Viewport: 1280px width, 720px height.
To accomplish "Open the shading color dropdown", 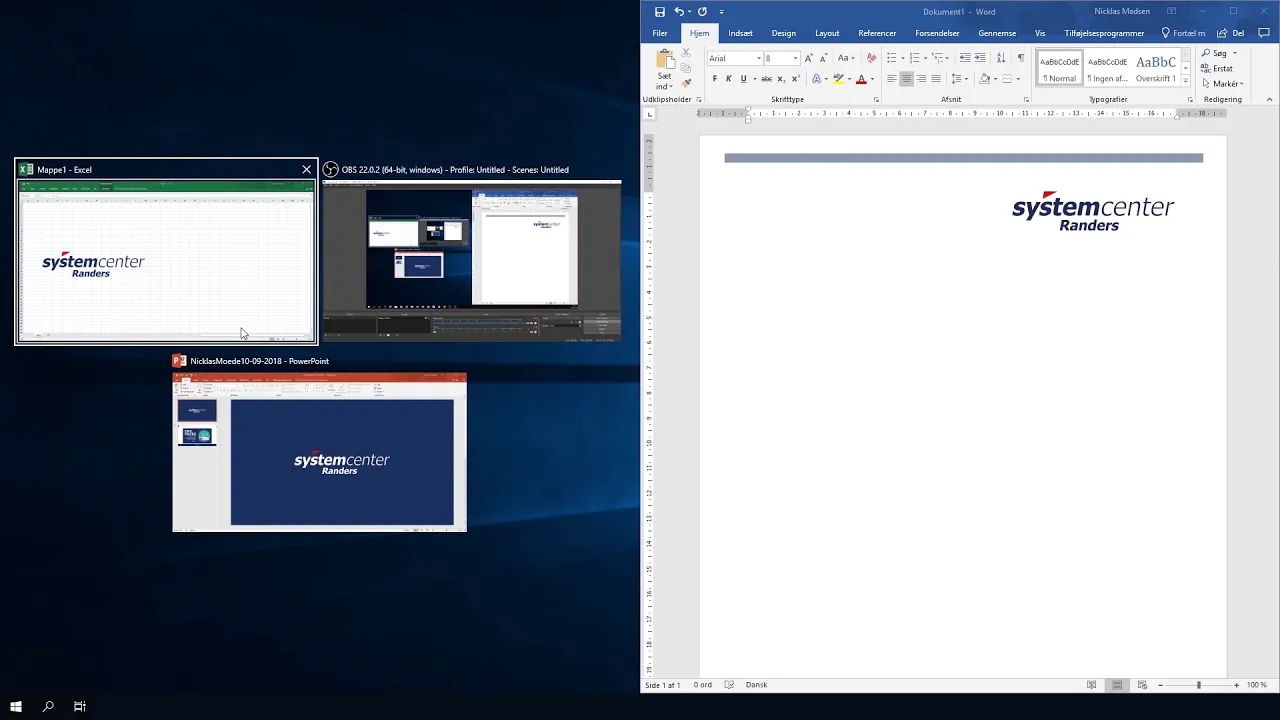I will 994,79.
